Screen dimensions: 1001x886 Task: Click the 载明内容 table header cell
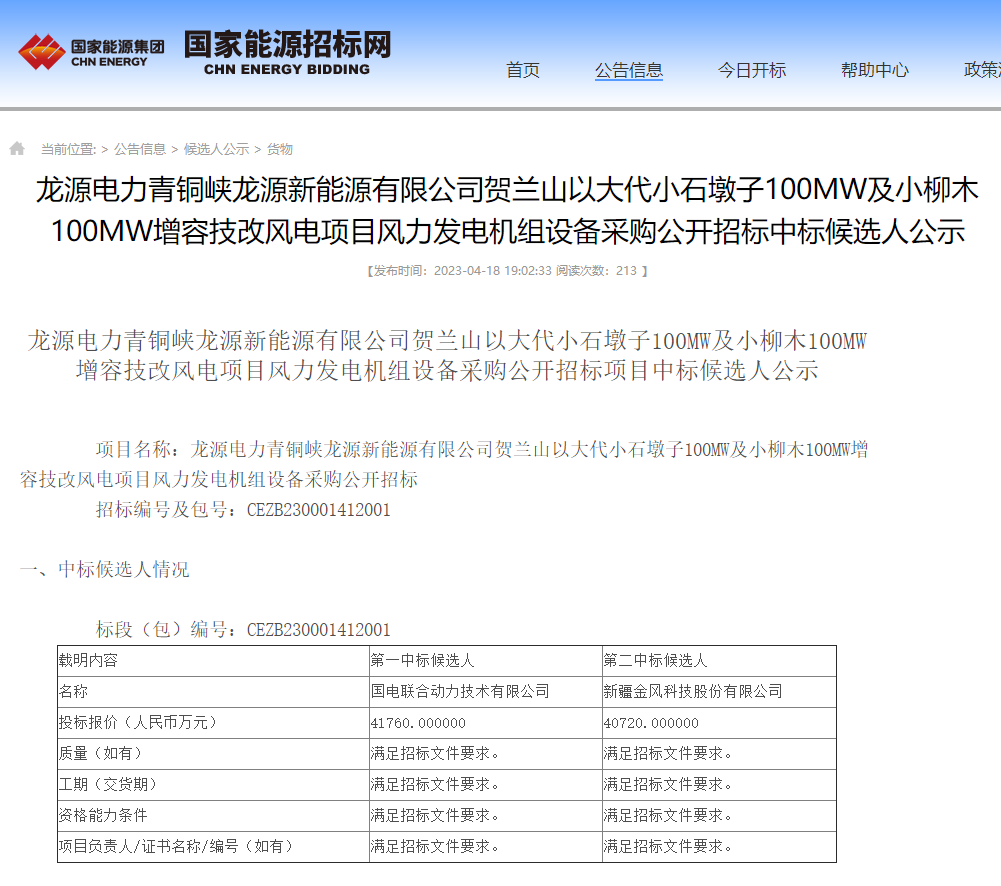213,661
